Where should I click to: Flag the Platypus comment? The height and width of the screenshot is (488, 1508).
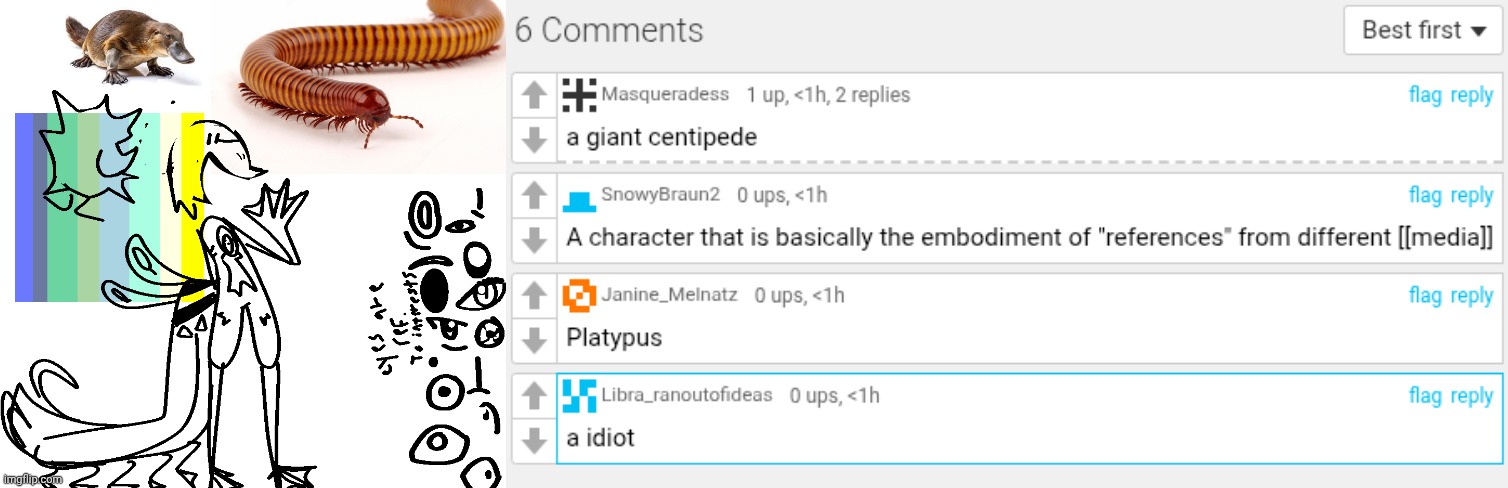click(x=1425, y=295)
